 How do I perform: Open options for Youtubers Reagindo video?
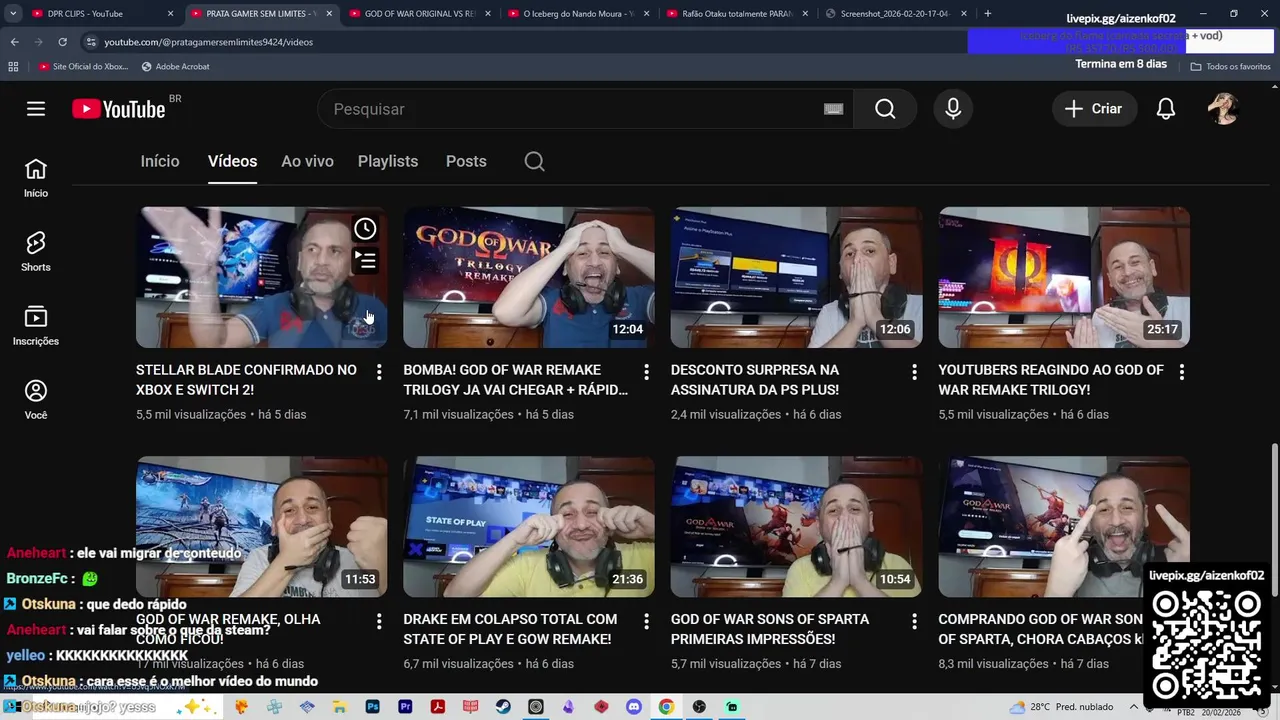1181,372
